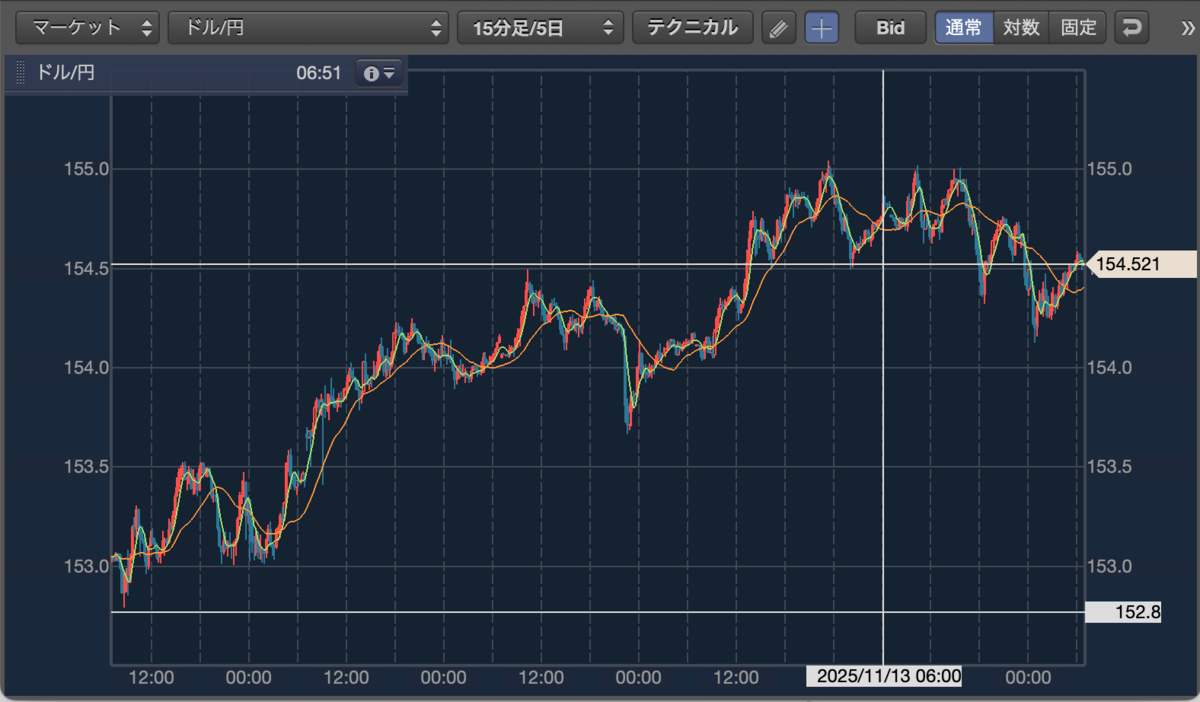Select 対数 logarithmic scale mode

point(1022,28)
